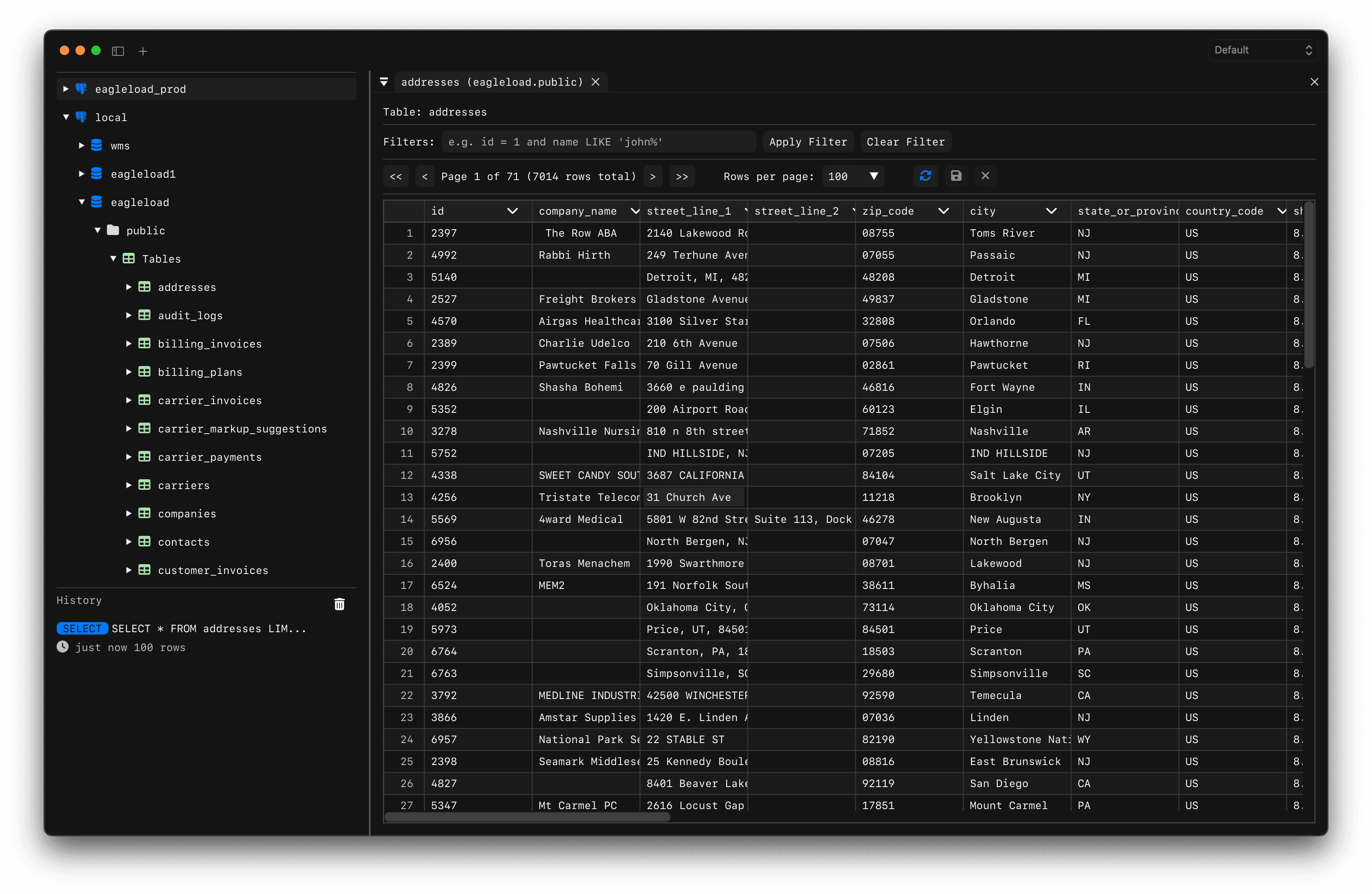Open the city column sort dropdown

tap(1051, 211)
